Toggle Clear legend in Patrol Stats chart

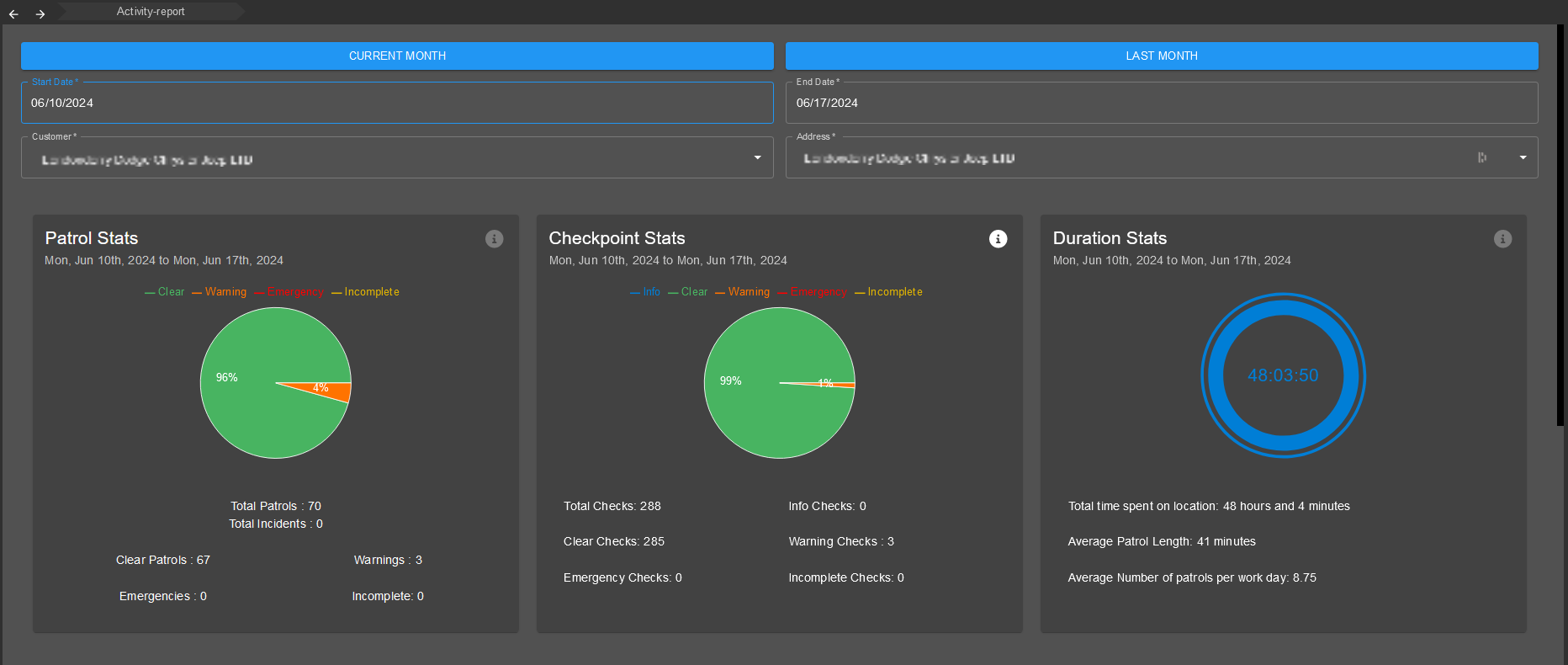[x=165, y=292]
